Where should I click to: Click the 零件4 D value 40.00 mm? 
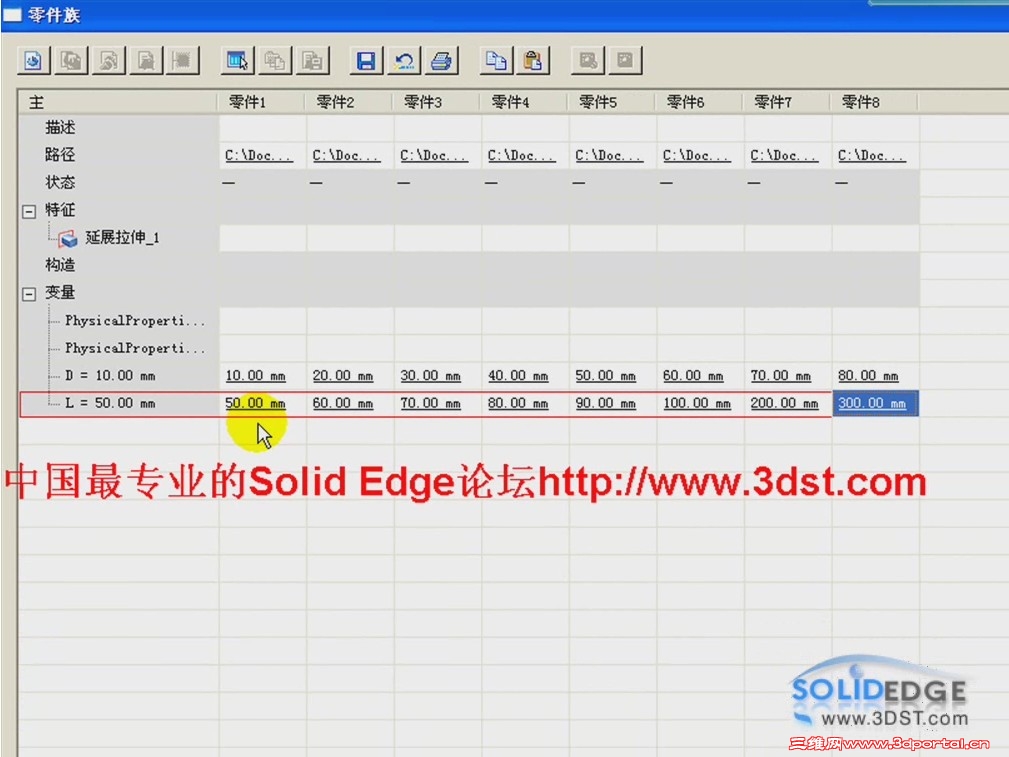point(518,376)
